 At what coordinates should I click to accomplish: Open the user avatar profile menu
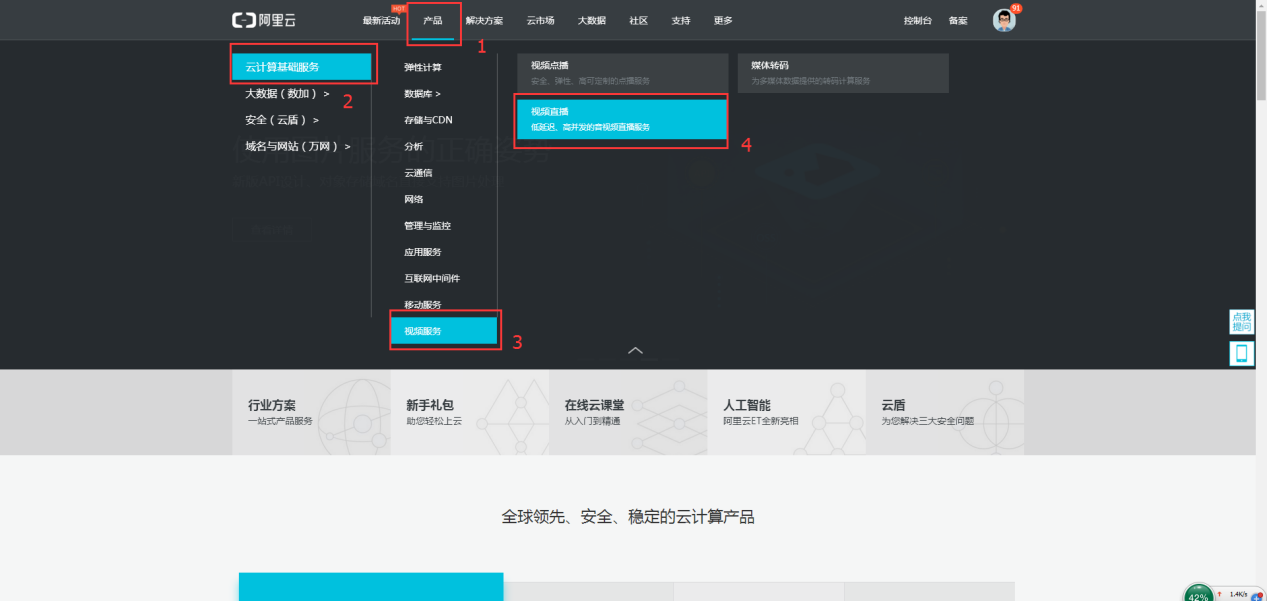[1004, 20]
